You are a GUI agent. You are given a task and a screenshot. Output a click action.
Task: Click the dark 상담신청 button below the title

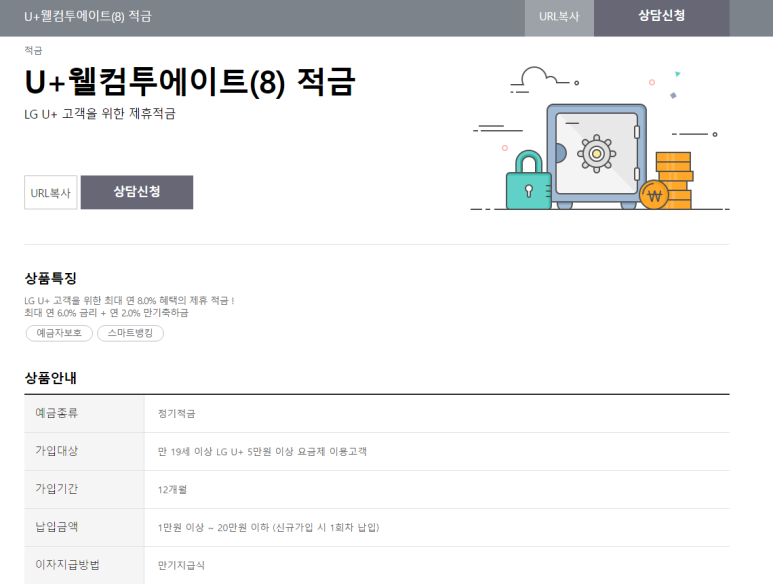click(x=137, y=192)
